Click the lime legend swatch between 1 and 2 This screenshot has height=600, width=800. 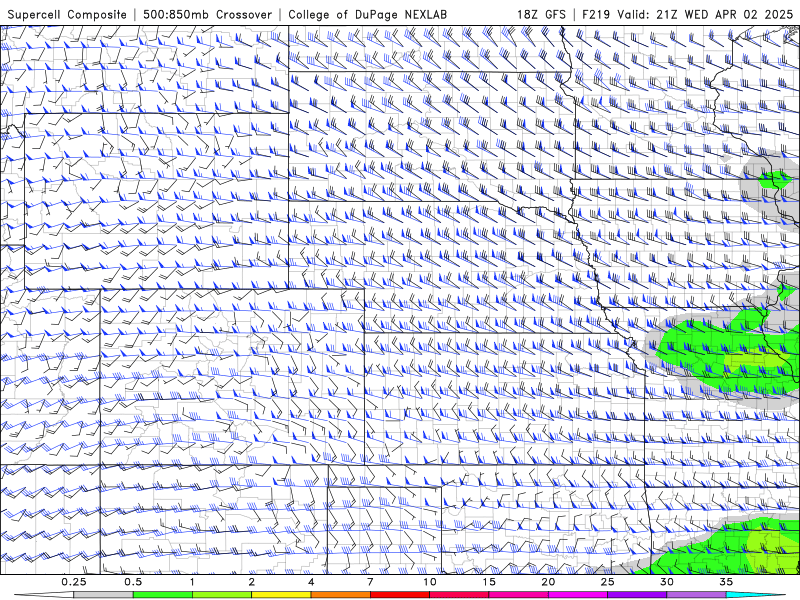(x=221, y=595)
